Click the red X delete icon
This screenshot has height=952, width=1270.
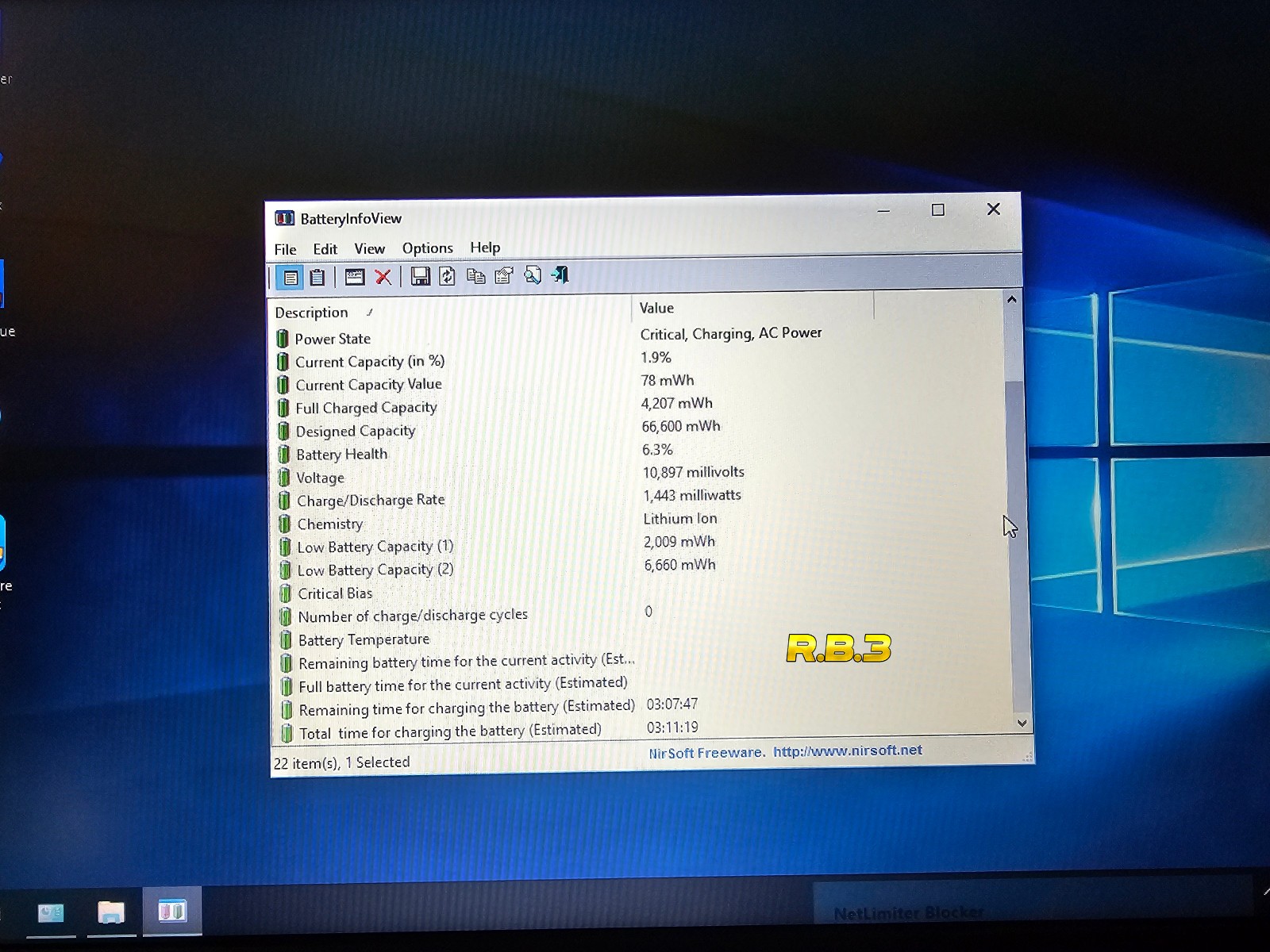[383, 277]
